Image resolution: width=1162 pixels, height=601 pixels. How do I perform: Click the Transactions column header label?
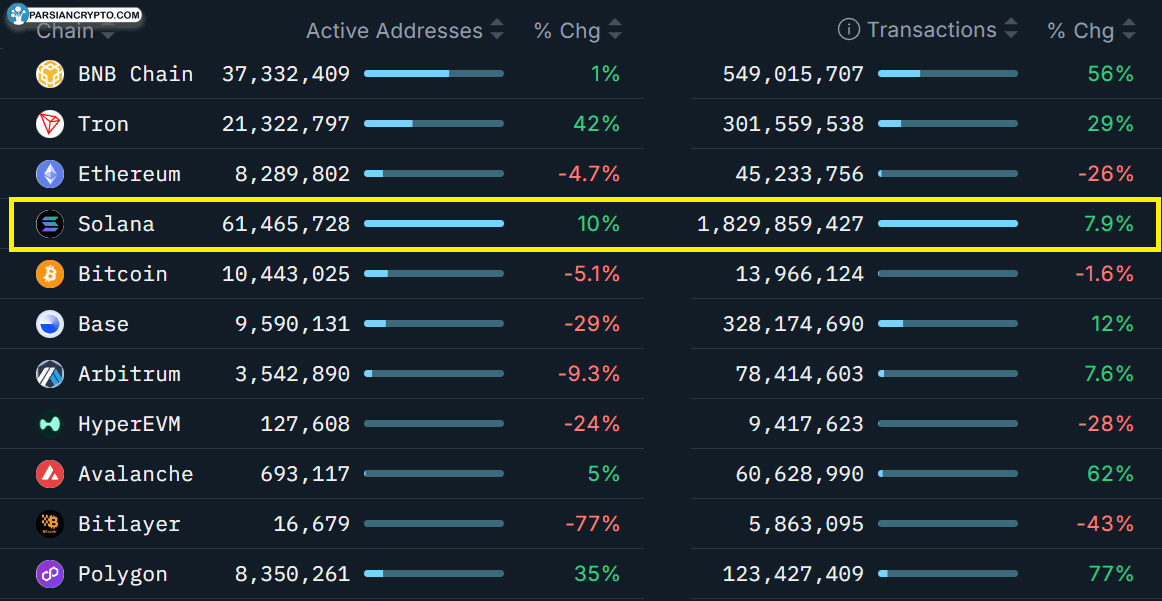pos(931,31)
